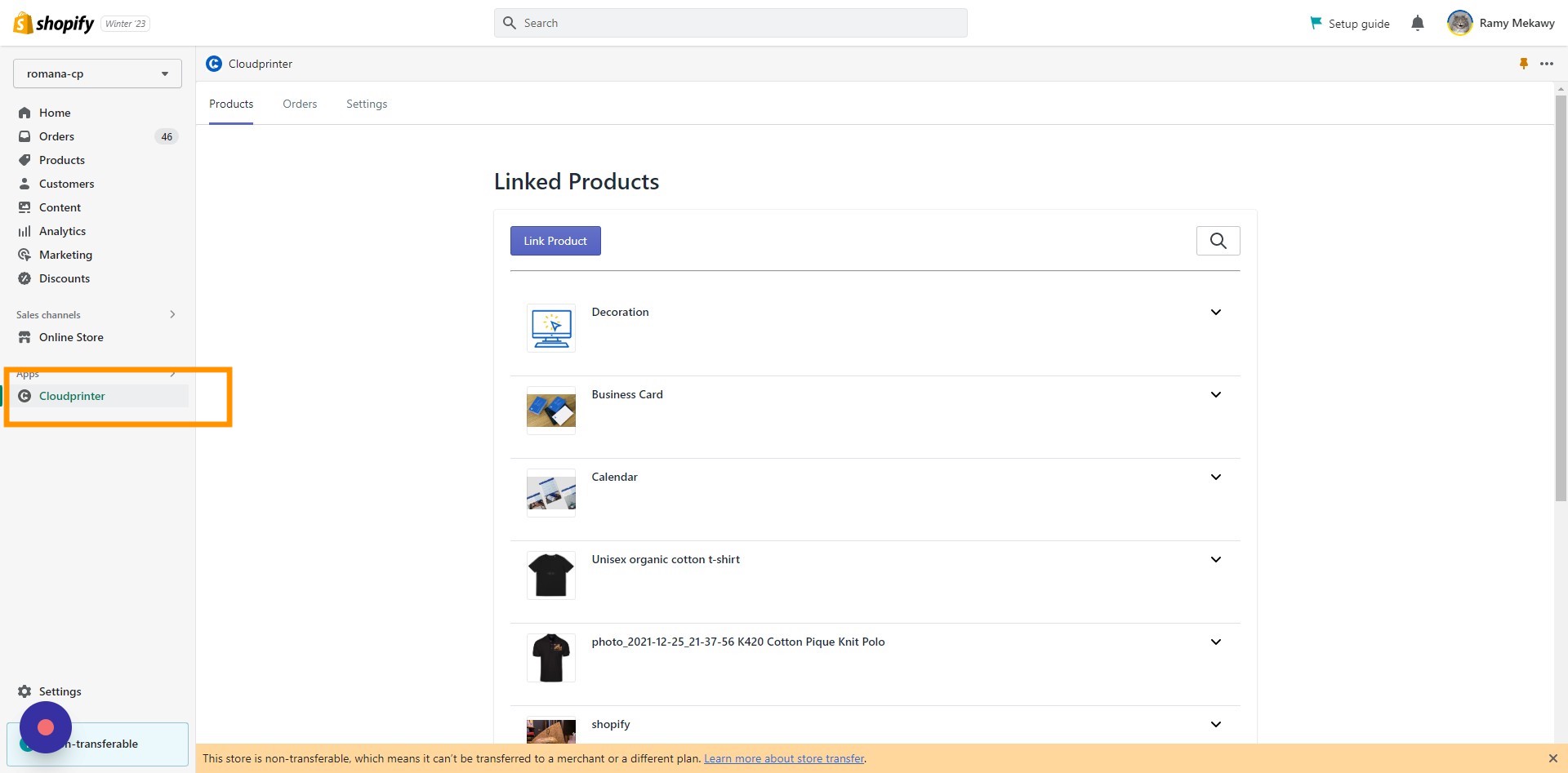Click the Products tag icon in sidebar
Screen dimensions: 1568x773
[x=24, y=160]
